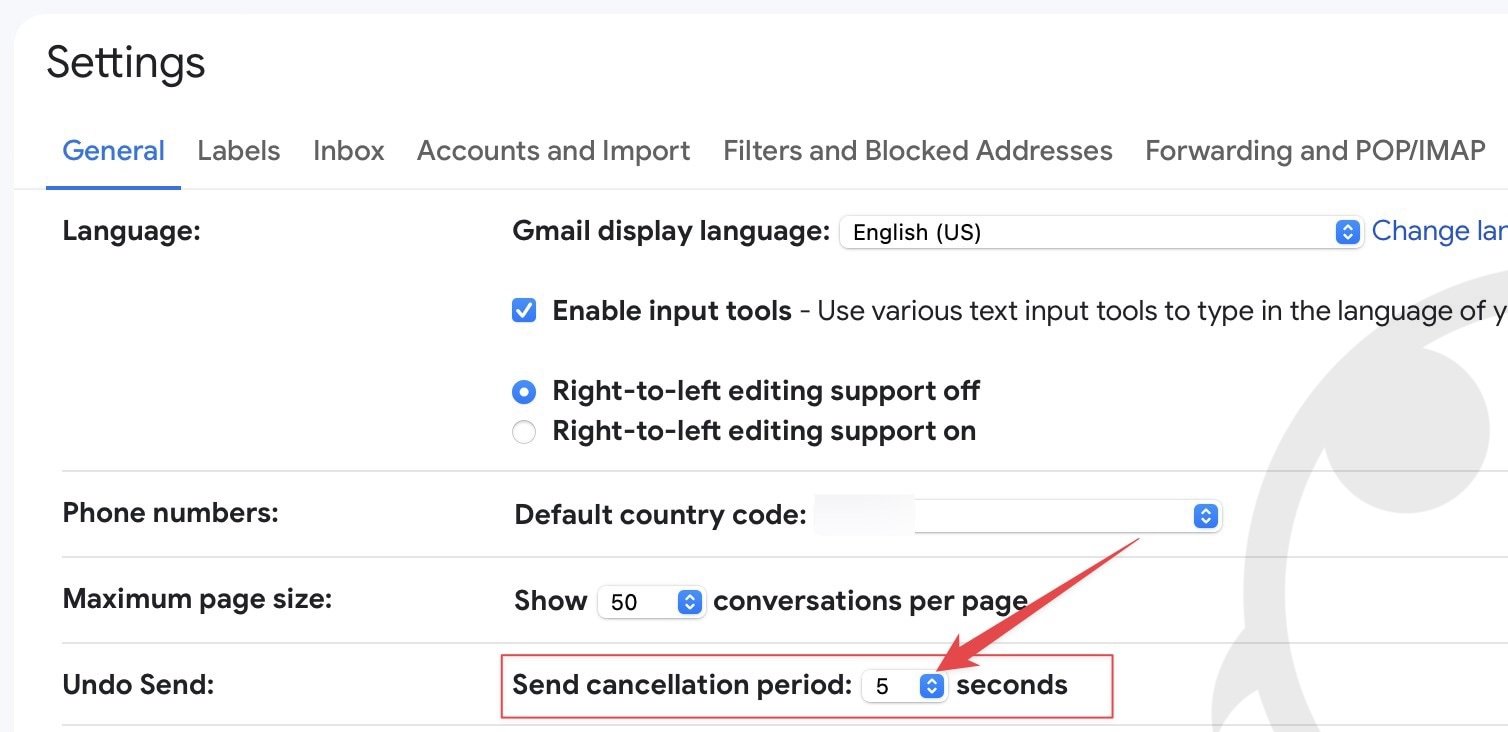Open the Send cancellation period dropdown
Screen dimensions: 1508x732
point(904,686)
